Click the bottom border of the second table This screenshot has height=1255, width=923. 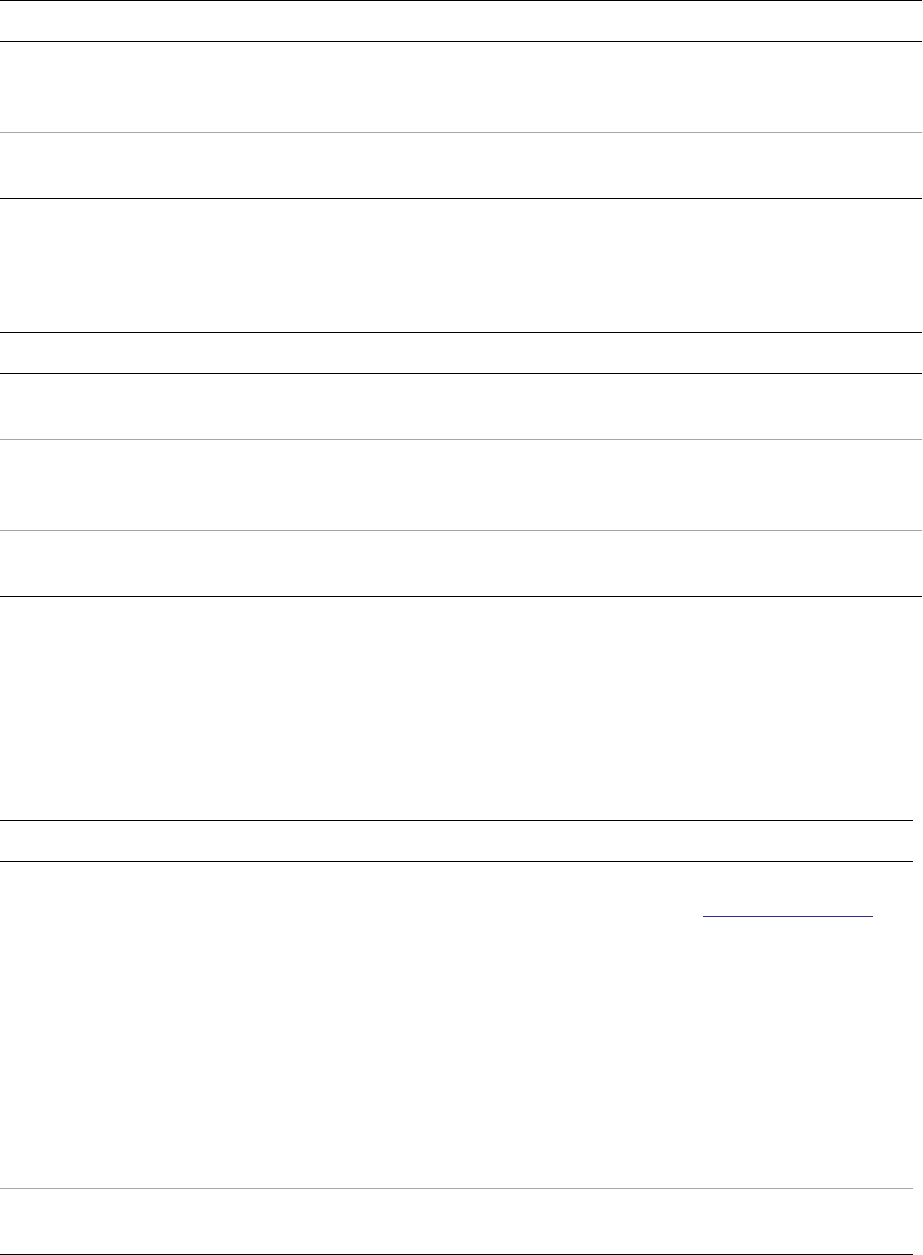pos(461,597)
